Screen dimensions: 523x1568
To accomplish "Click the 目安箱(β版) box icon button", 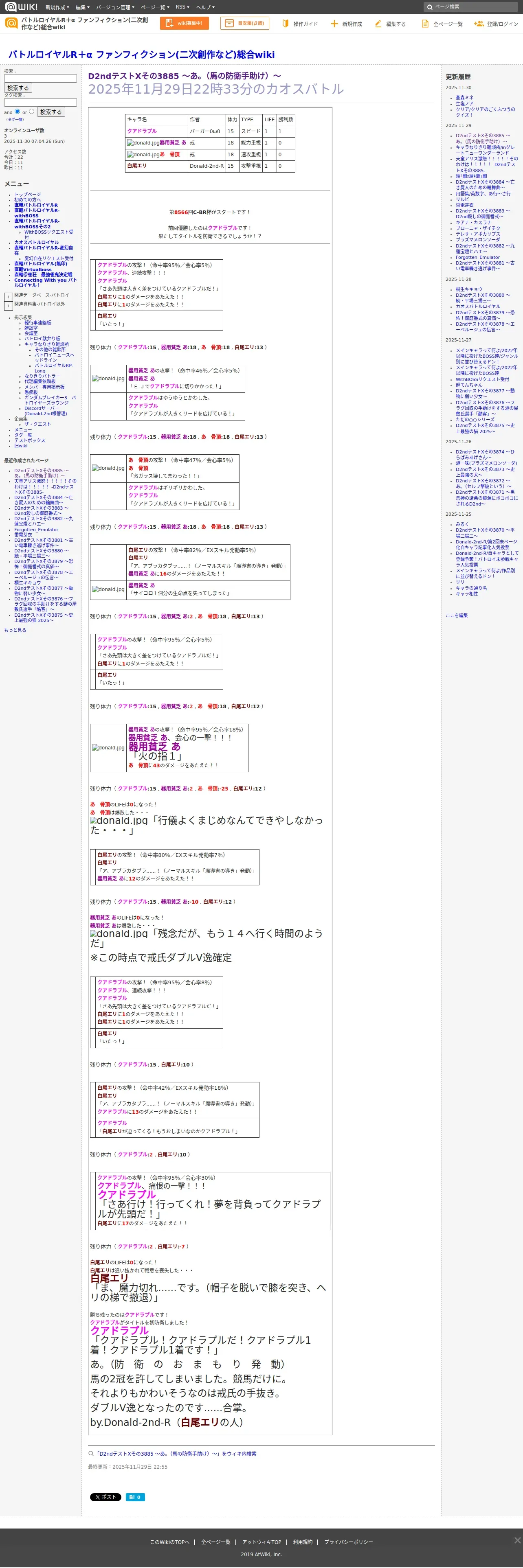I will (245, 23).
